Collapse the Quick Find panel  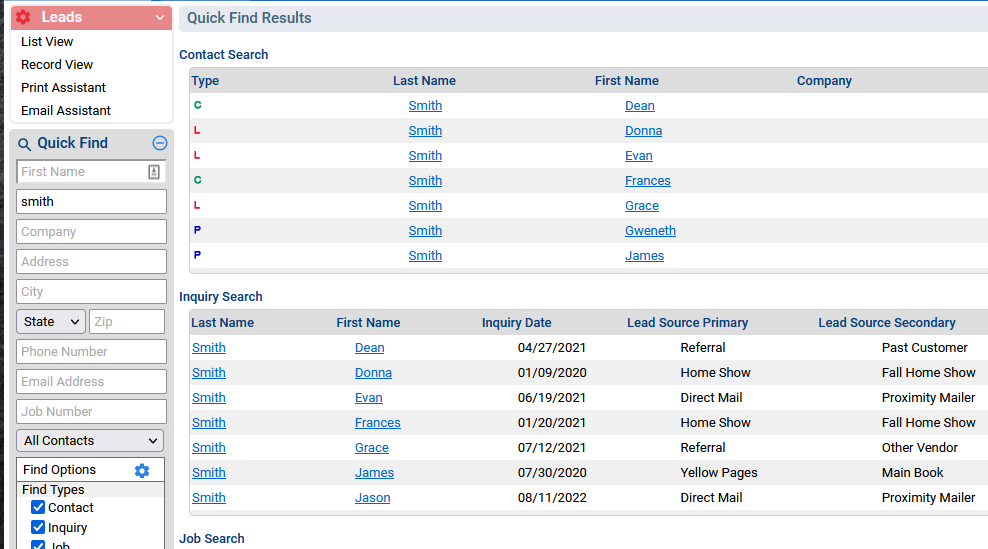[160, 143]
